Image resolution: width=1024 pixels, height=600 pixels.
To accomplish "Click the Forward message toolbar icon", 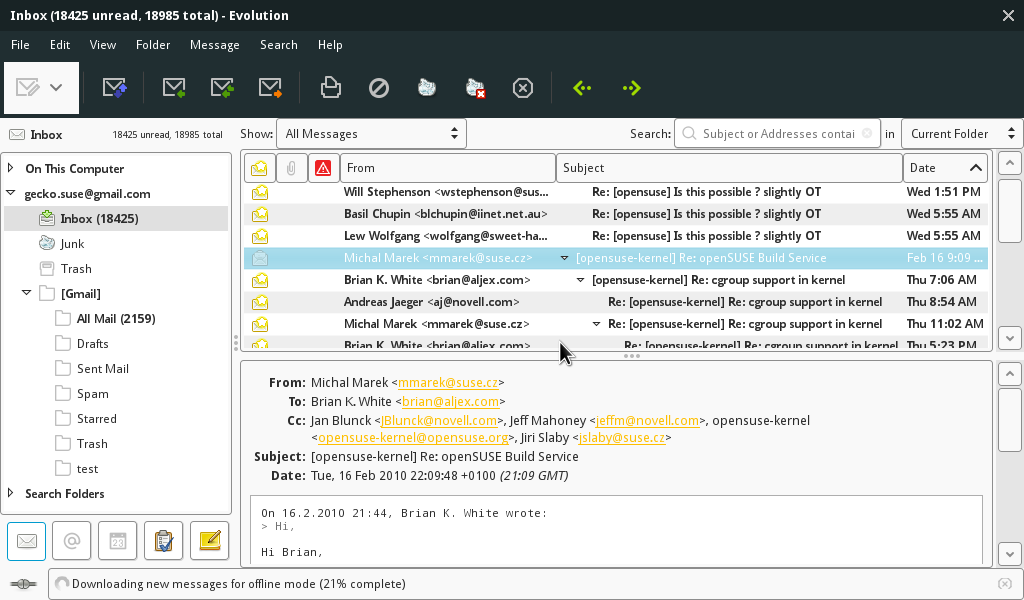I will point(270,87).
